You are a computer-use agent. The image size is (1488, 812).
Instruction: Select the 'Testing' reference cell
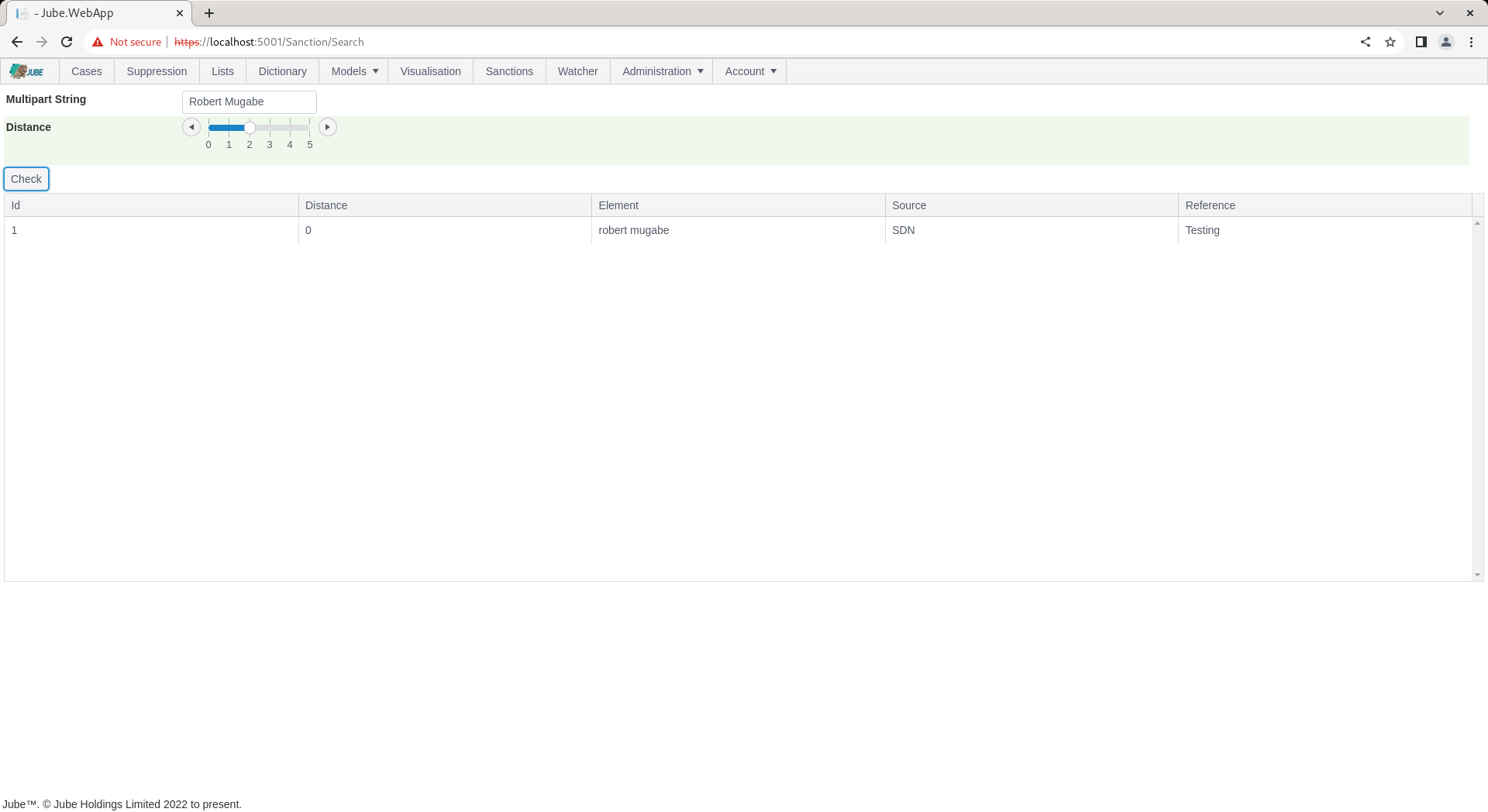point(1325,230)
